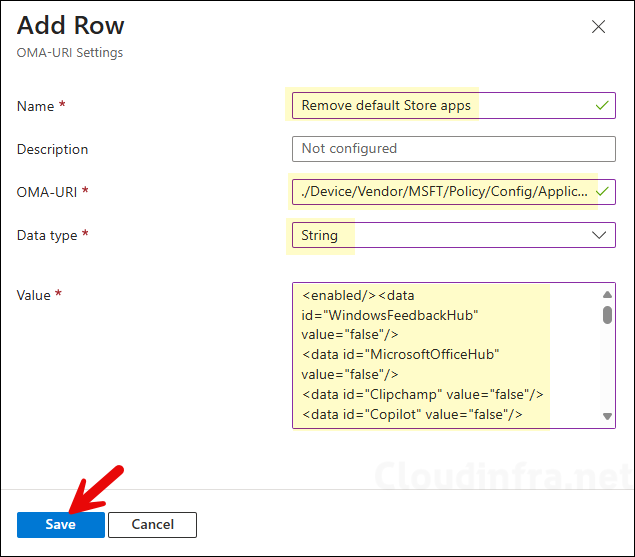The height and width of the screenshot is (557, 635).
Task: Save the OMA-URI row
Action: coord(60,525)
